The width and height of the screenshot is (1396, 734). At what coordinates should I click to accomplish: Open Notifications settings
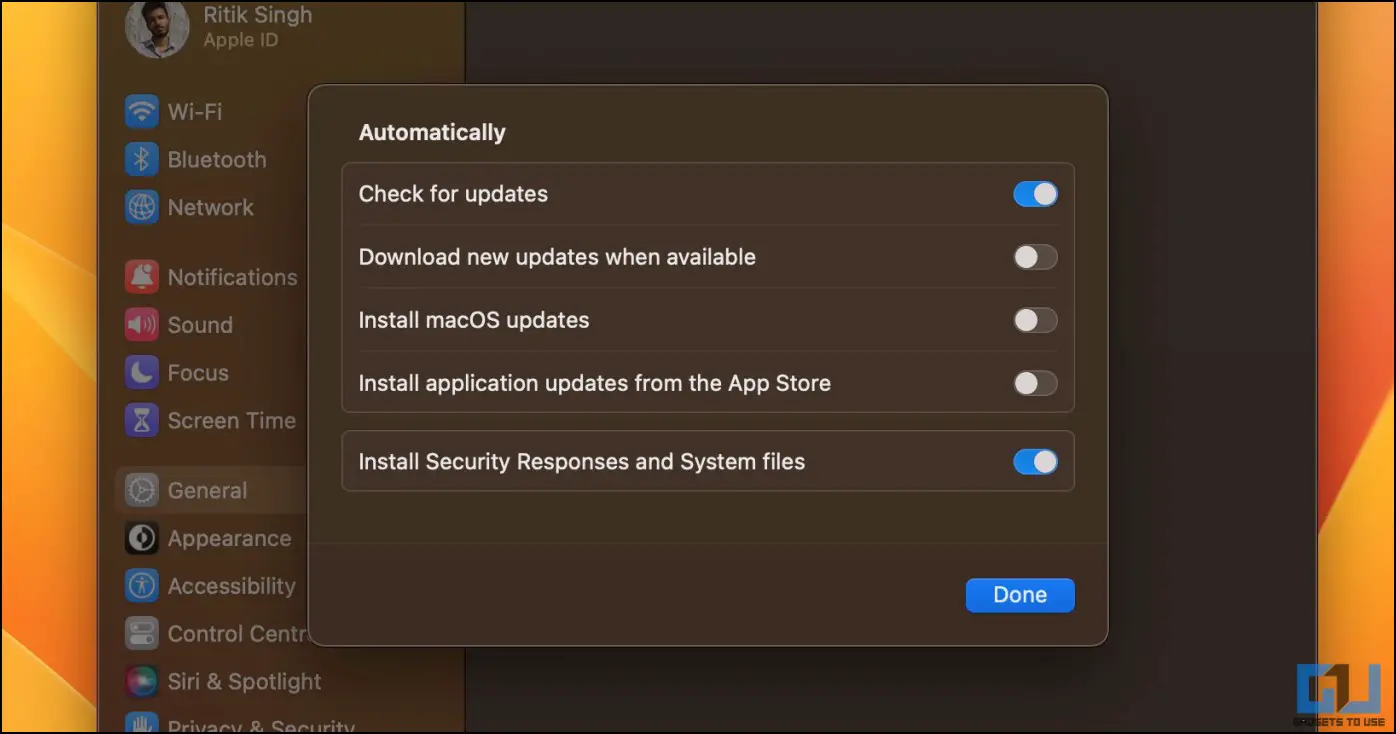point(233,277)
